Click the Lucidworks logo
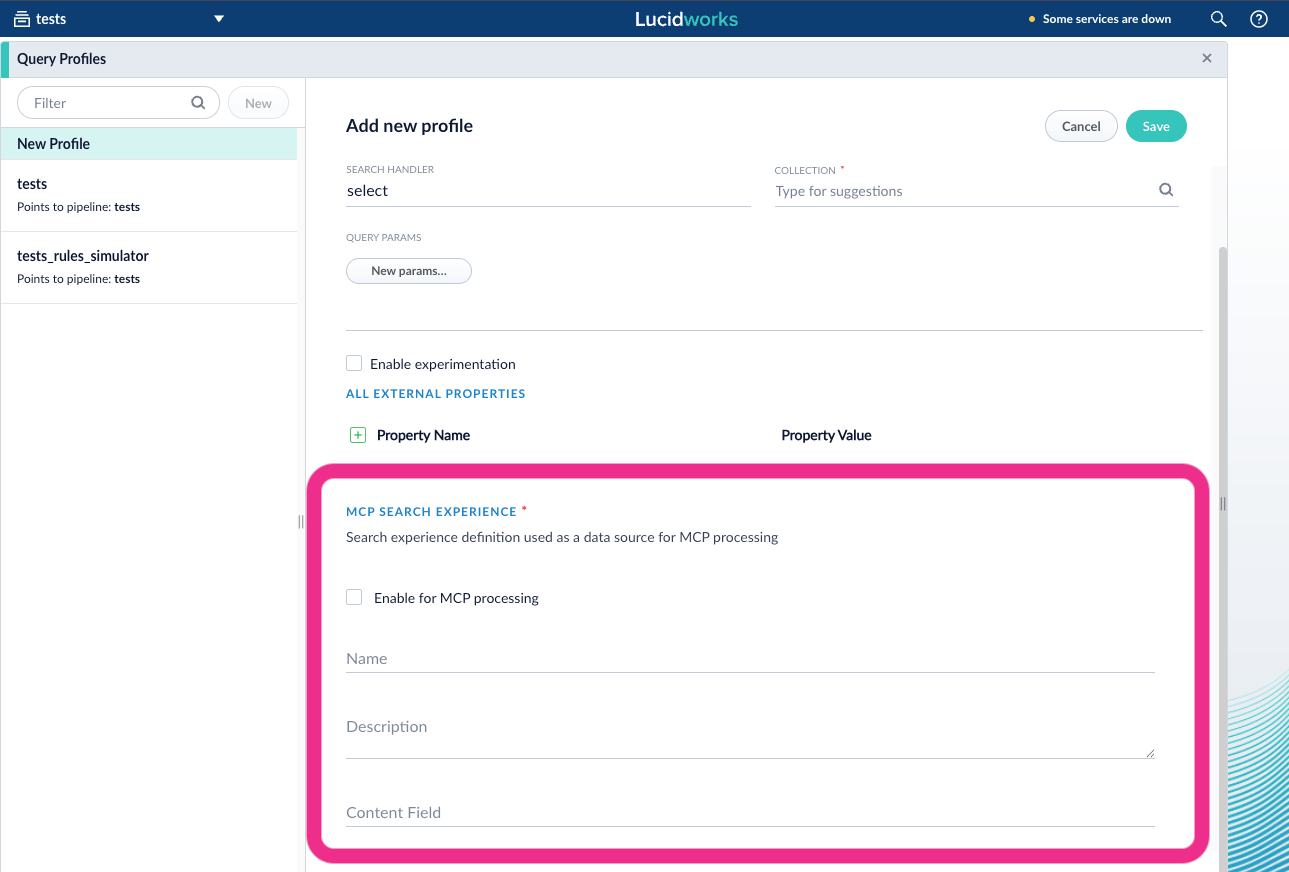The width and height of the screenshot is (1289, 872). (x=686, y=19)
